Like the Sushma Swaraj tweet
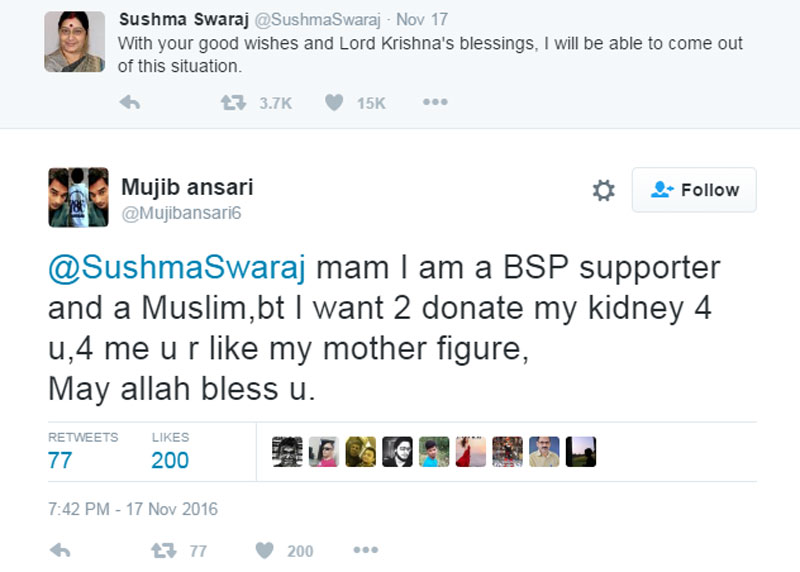Image resolution: width=800 pixels, height=572 pixels. [x=335, y=102]
